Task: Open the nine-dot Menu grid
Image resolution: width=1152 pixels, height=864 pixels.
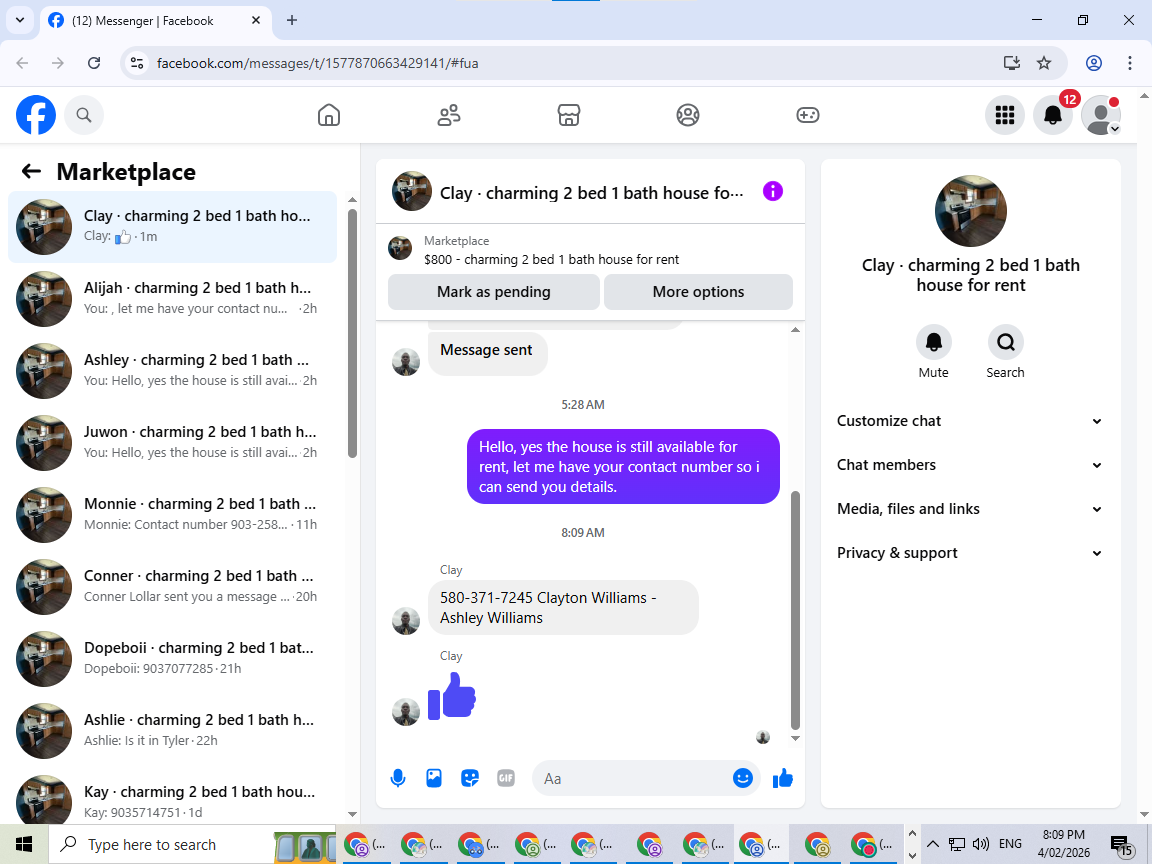Action: pos(1004,115)
